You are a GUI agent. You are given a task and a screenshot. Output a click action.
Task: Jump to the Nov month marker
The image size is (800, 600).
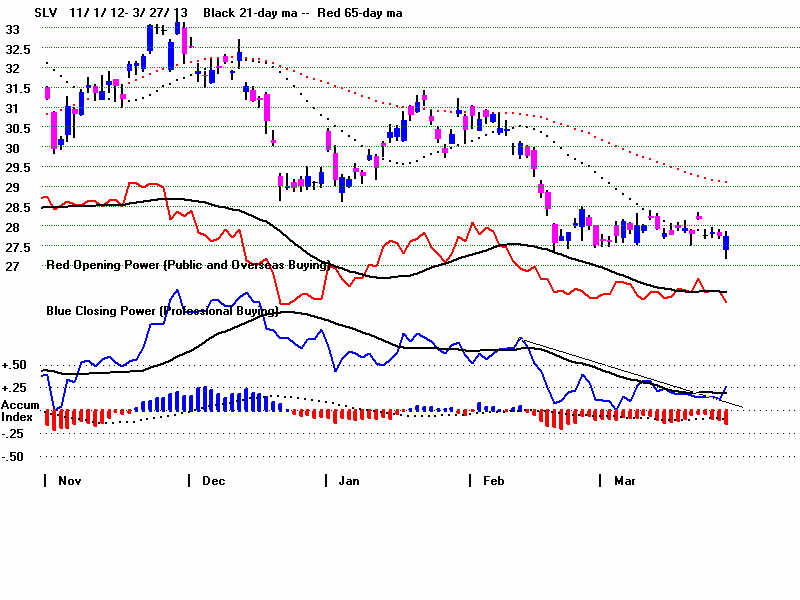[x=68, y=481]
